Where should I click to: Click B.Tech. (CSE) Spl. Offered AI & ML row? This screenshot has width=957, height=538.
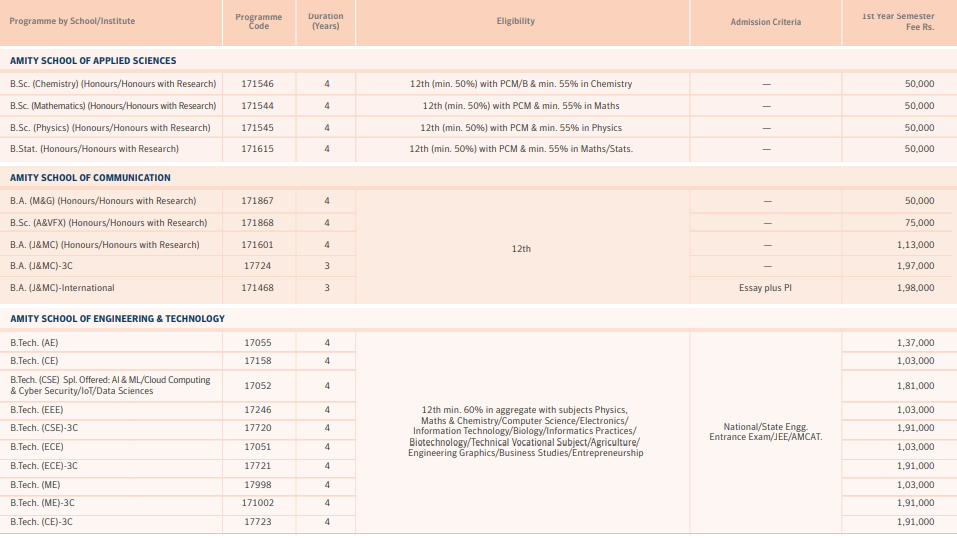[110, 385]
